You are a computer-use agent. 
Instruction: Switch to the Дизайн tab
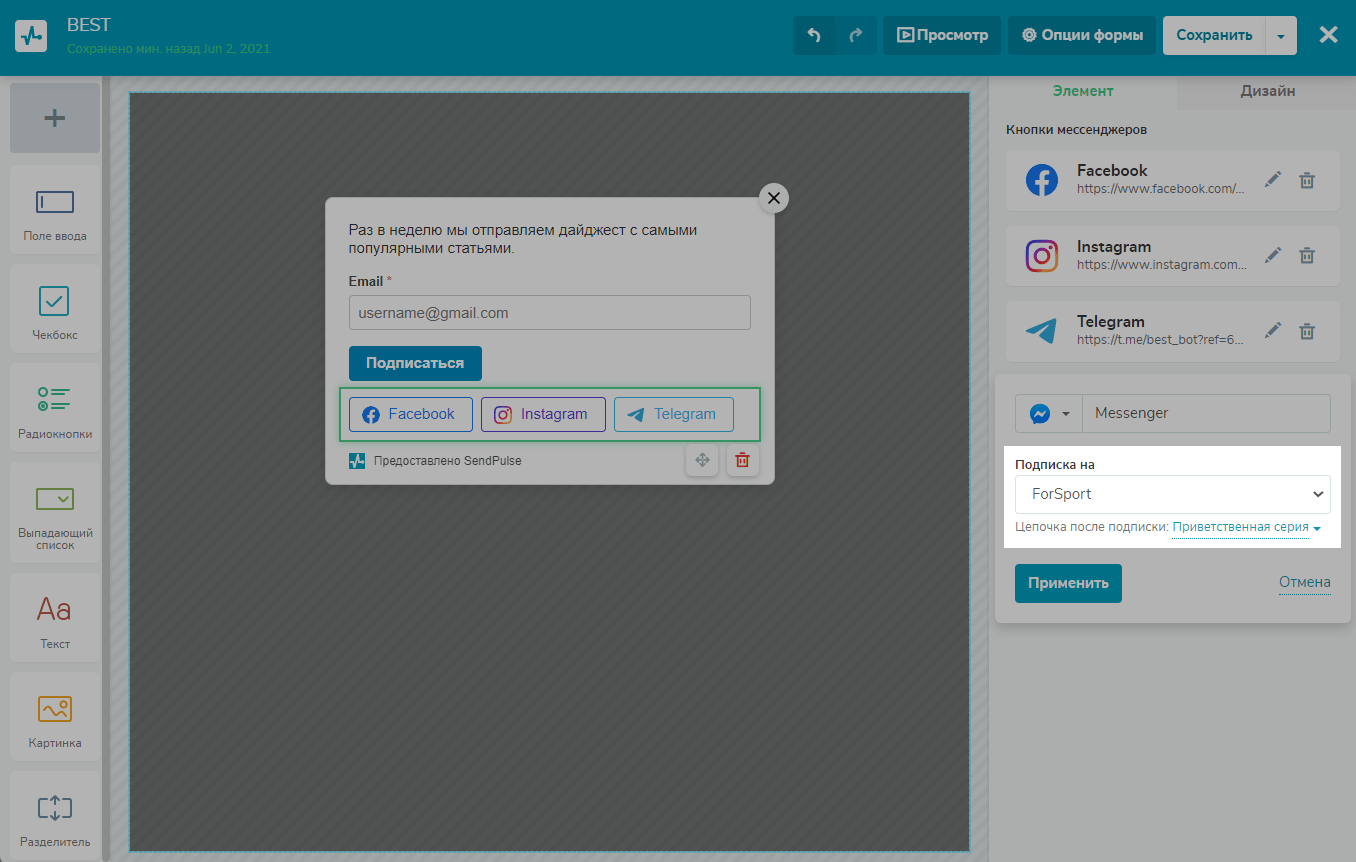coord(1267,91)
